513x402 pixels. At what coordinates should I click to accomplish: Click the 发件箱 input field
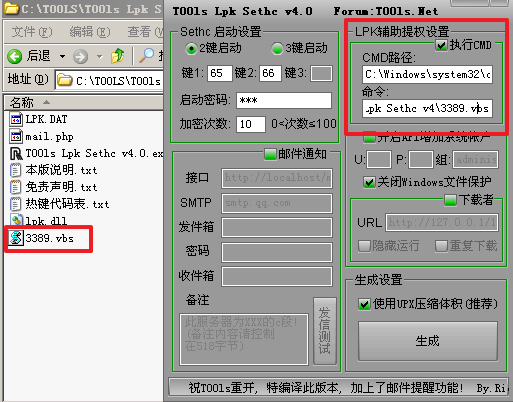click(277, 228)
